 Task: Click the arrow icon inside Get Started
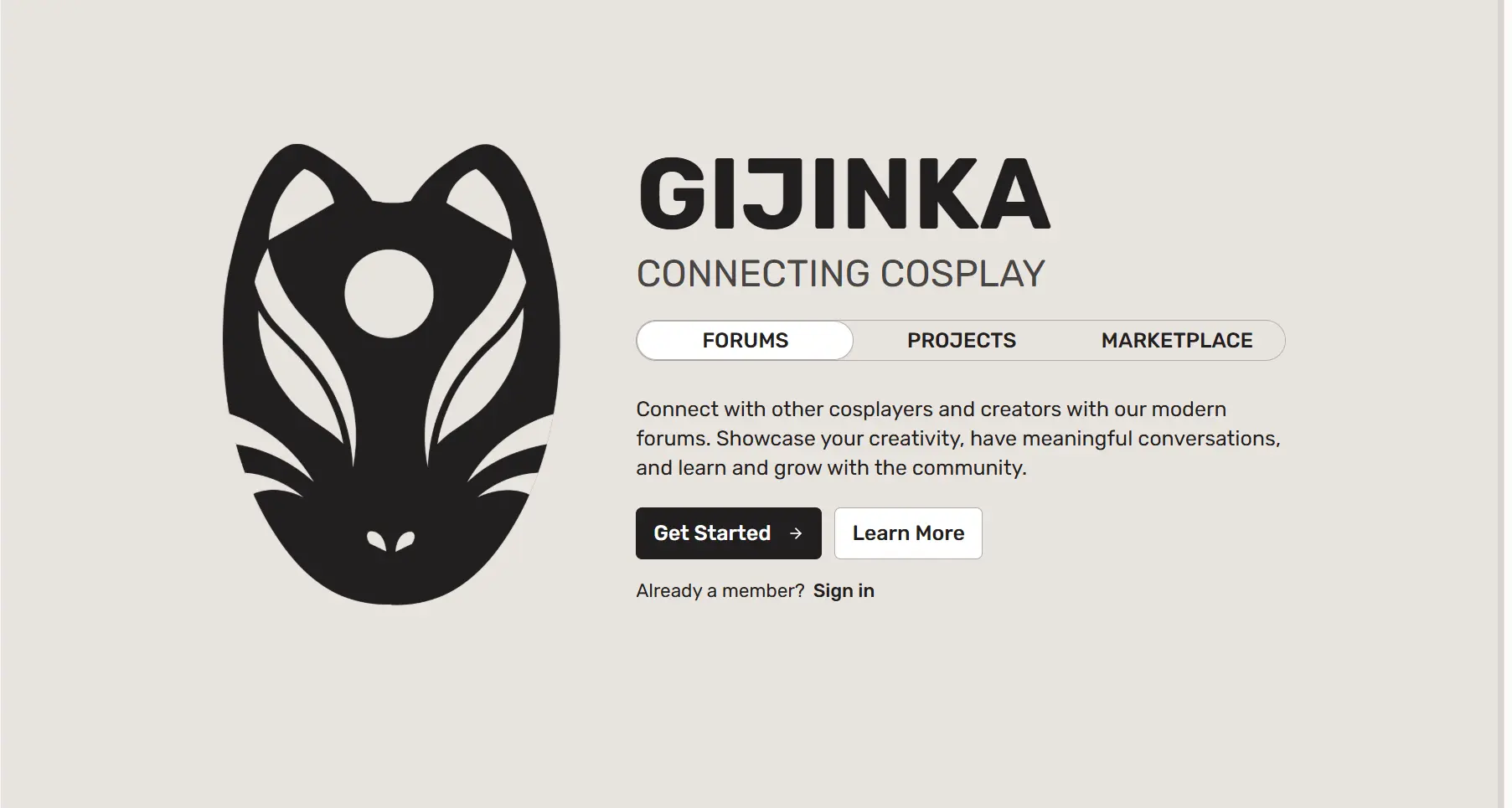click(x=796, y=533)
